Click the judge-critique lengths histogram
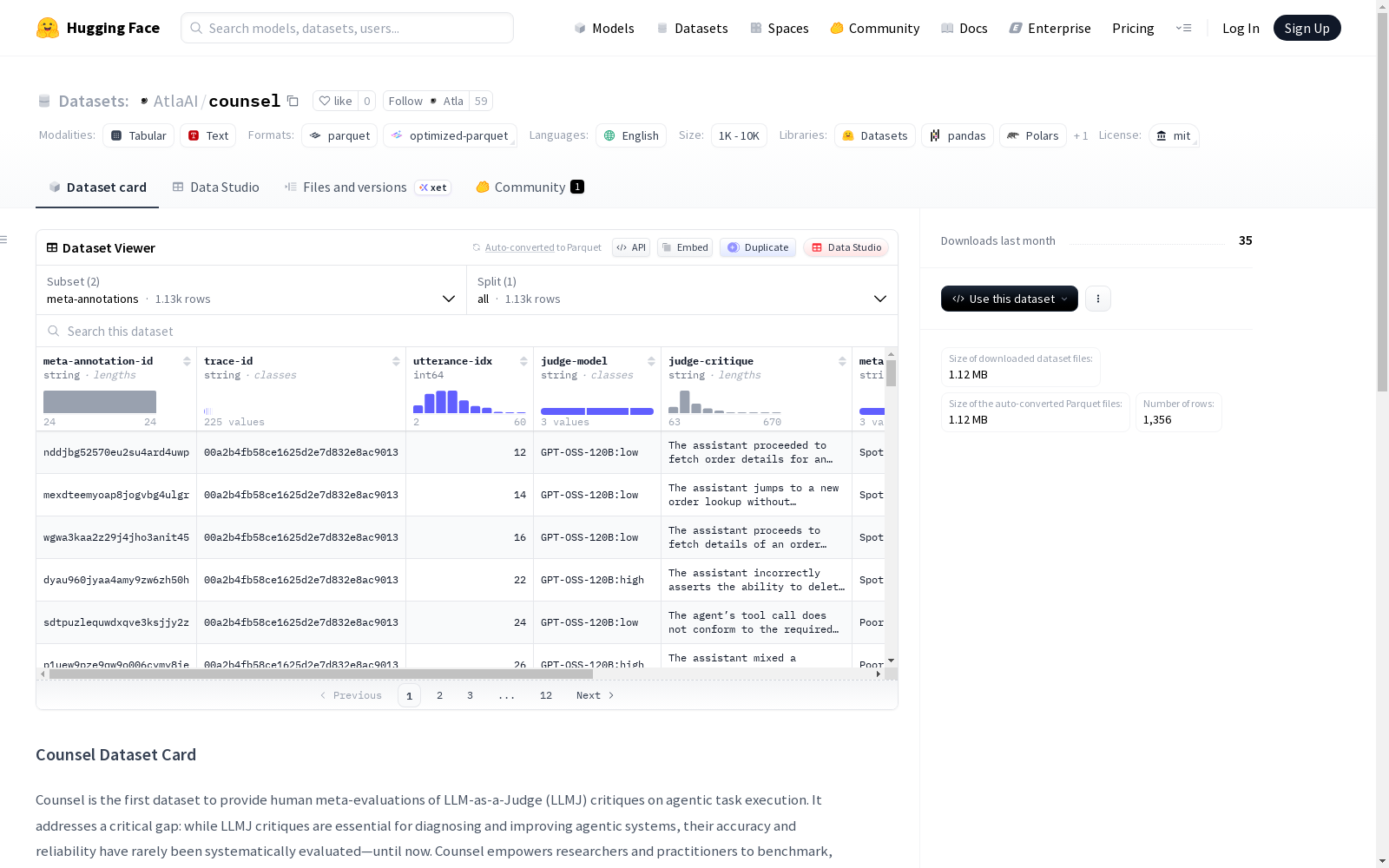1389x868 pixels. [x=725, y=401]
